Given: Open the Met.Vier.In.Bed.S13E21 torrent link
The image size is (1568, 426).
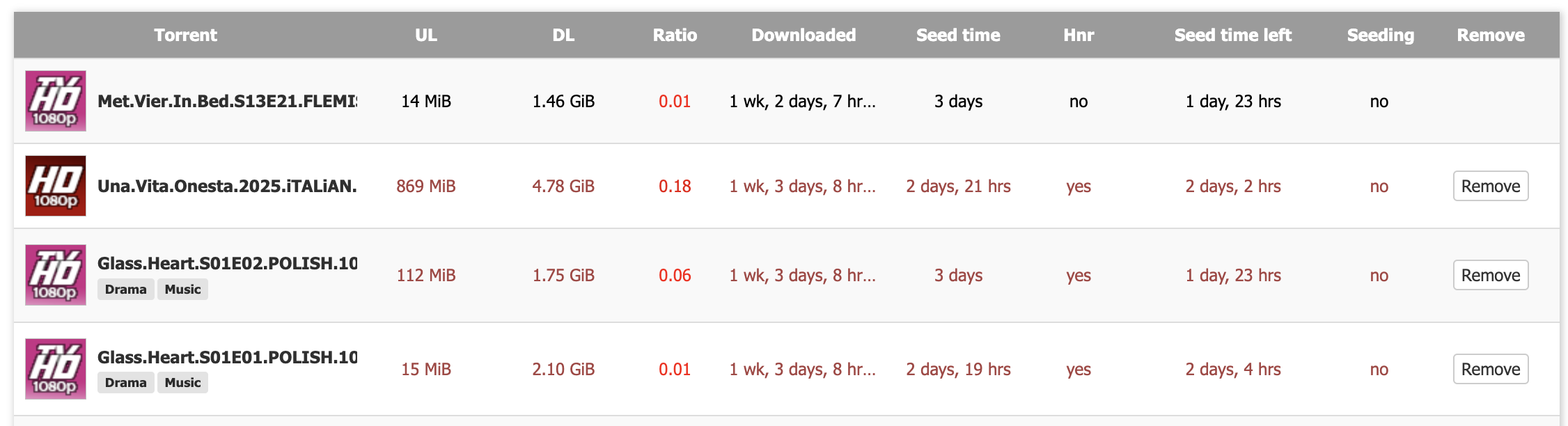Looking at the screenshot, I should click(227, 101).
